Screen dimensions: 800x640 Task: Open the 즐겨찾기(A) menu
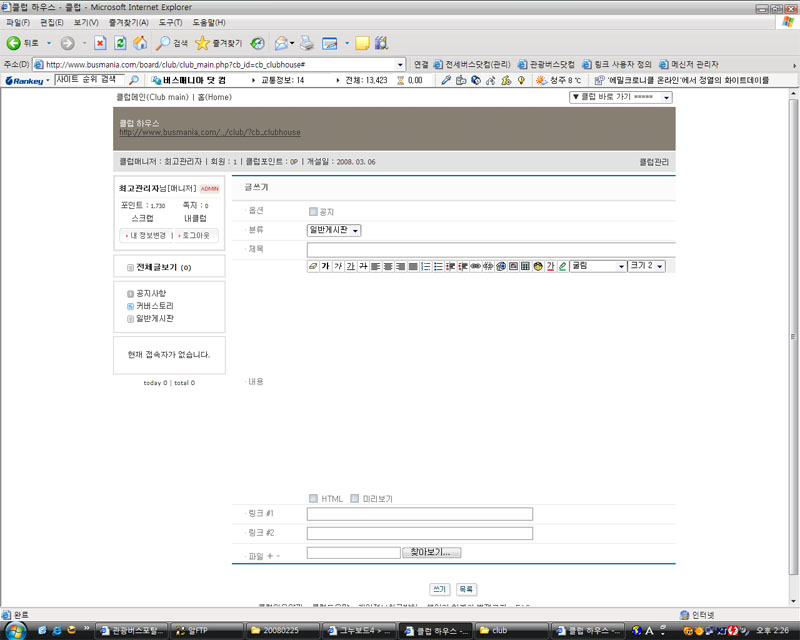point(126,22)
